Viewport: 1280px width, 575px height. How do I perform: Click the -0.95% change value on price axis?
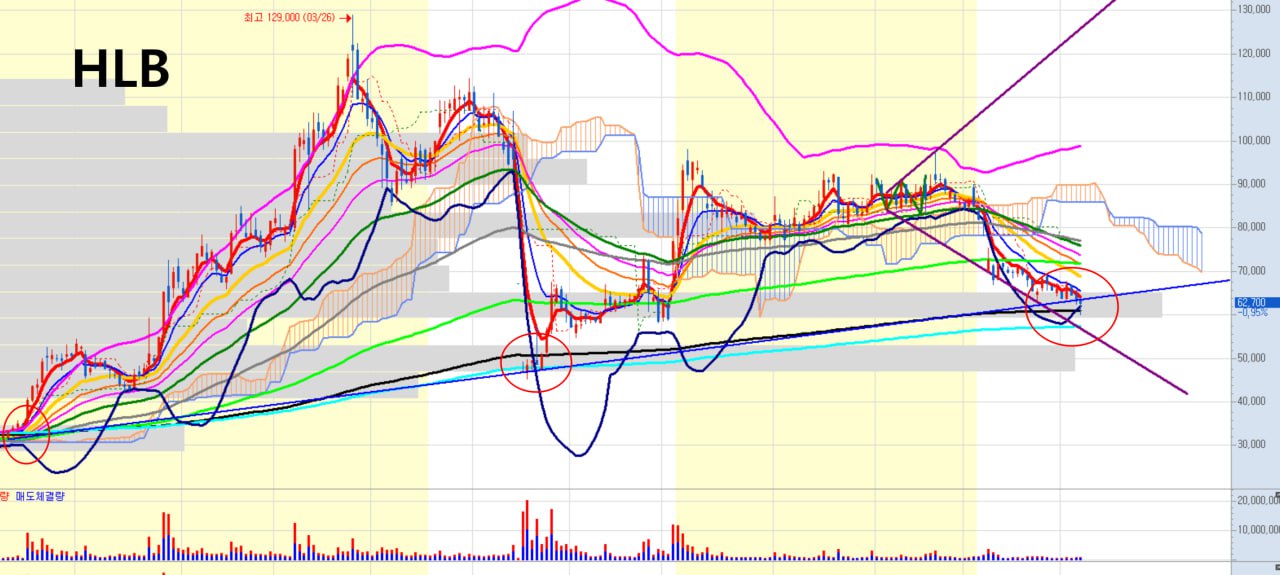point(1253,312)
